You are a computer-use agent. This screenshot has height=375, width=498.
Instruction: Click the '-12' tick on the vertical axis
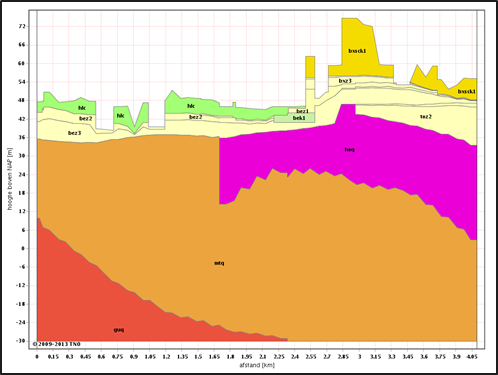point(21,285)
